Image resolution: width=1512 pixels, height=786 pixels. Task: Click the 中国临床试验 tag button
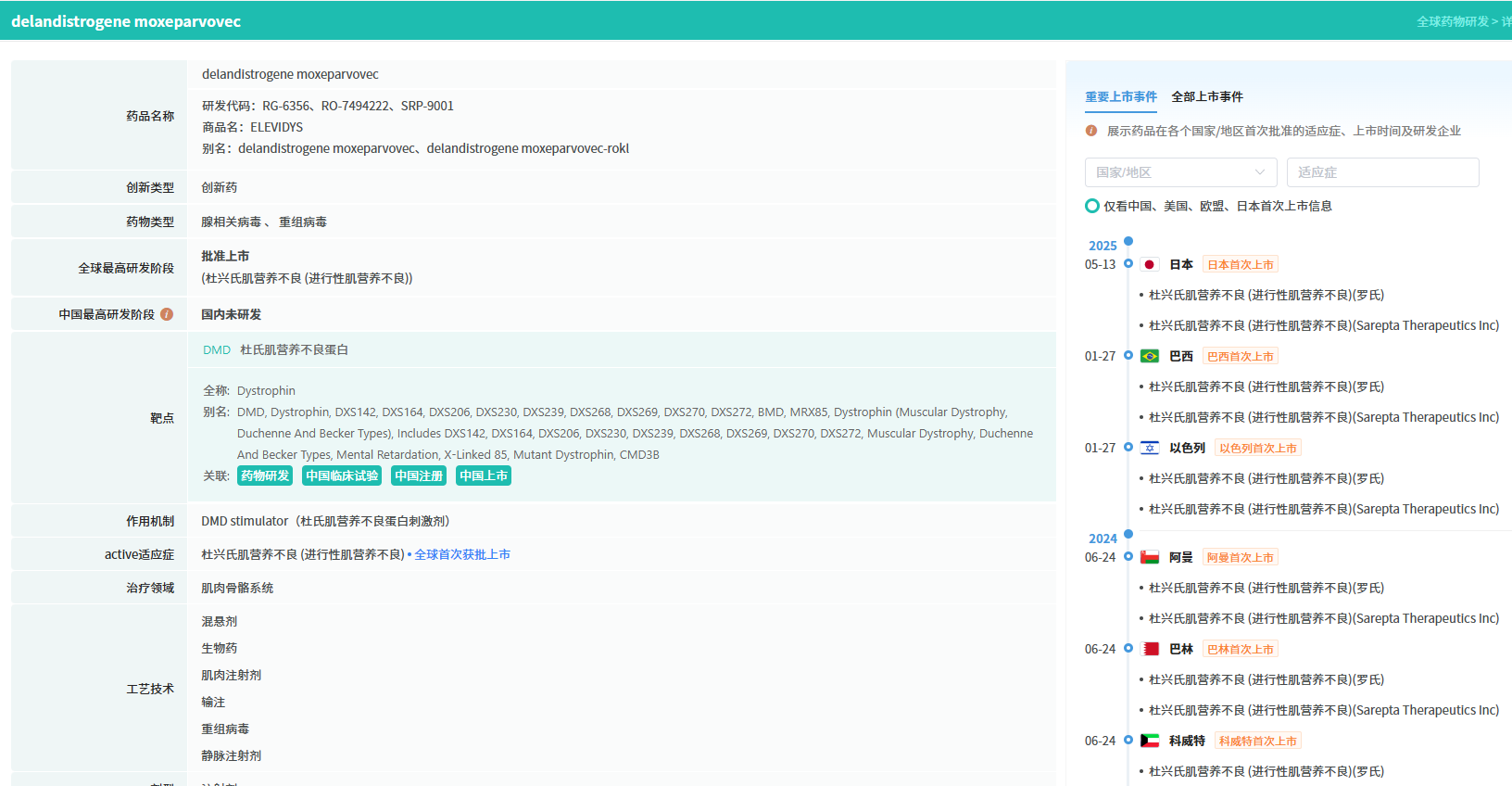[342, 475]
